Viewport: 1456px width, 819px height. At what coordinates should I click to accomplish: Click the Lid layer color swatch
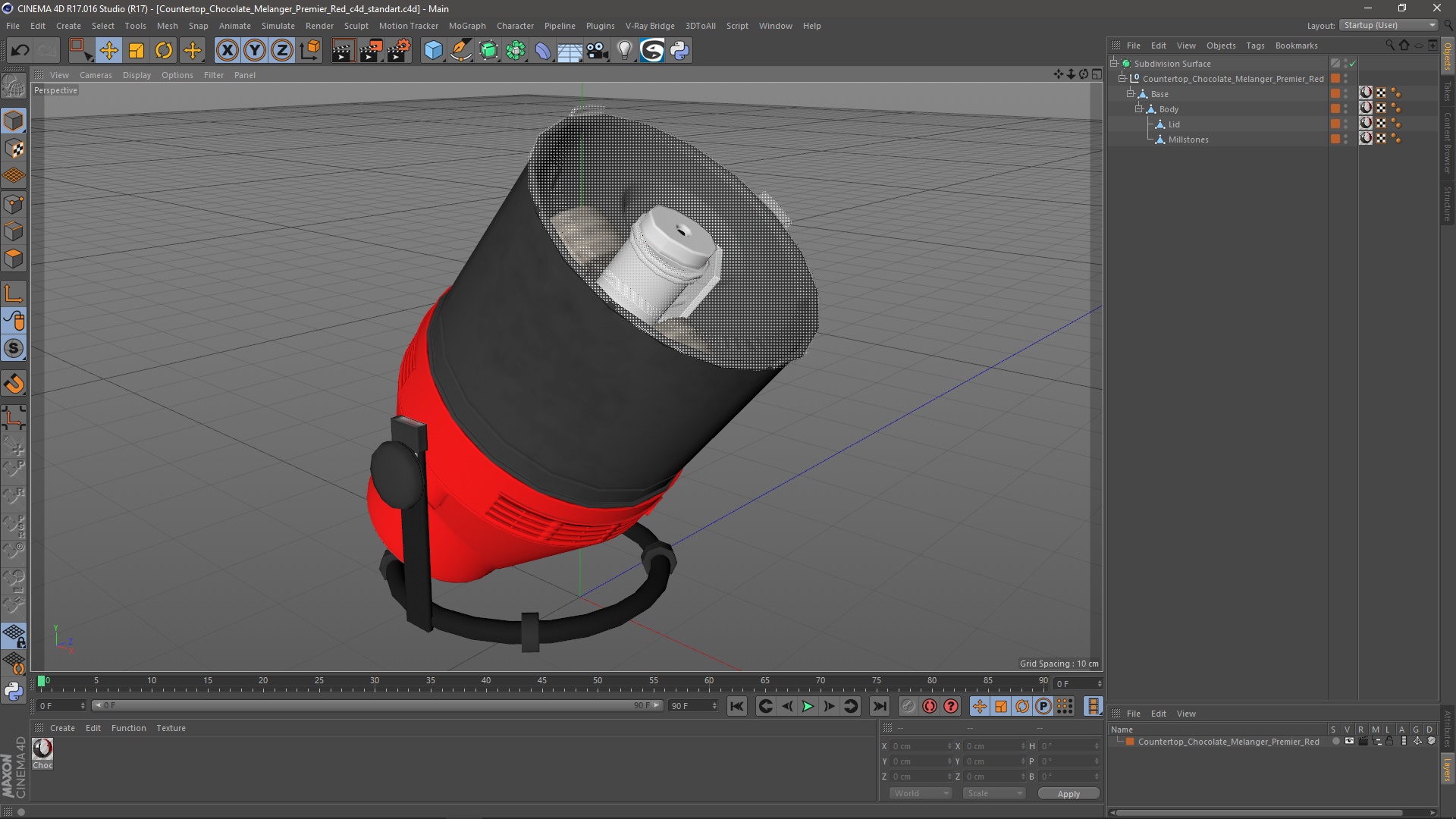pos(1335,124)
